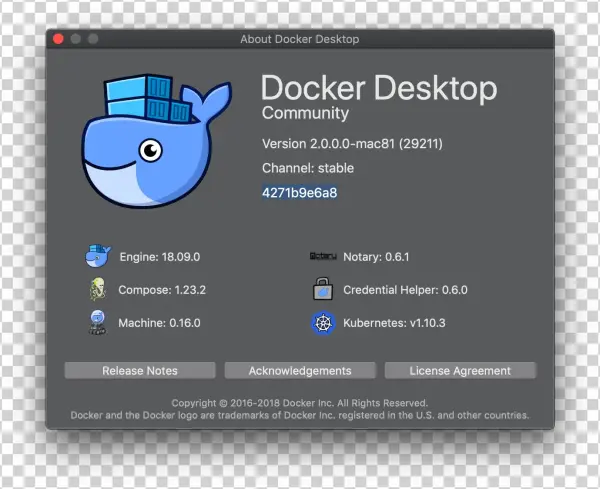
Task: Click the Version 2.0.0.0-mac81 text
Action: (x=352, y=144)
